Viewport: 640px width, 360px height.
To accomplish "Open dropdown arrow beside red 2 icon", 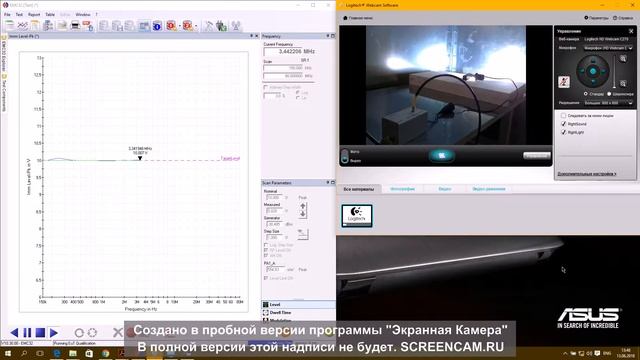I will pos(196,26).
